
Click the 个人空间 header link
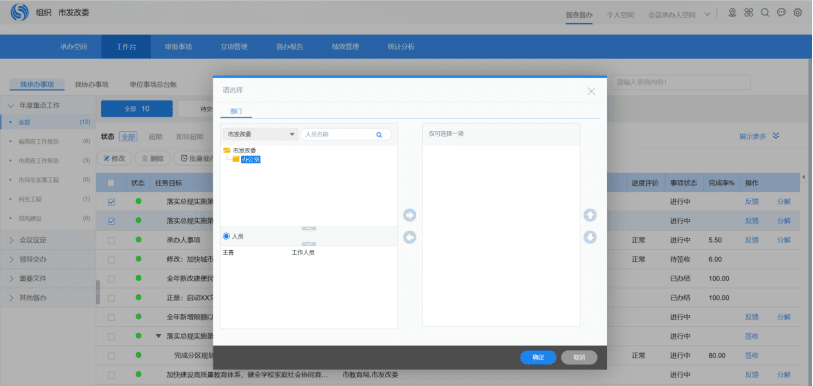click(x=621, y=15)
